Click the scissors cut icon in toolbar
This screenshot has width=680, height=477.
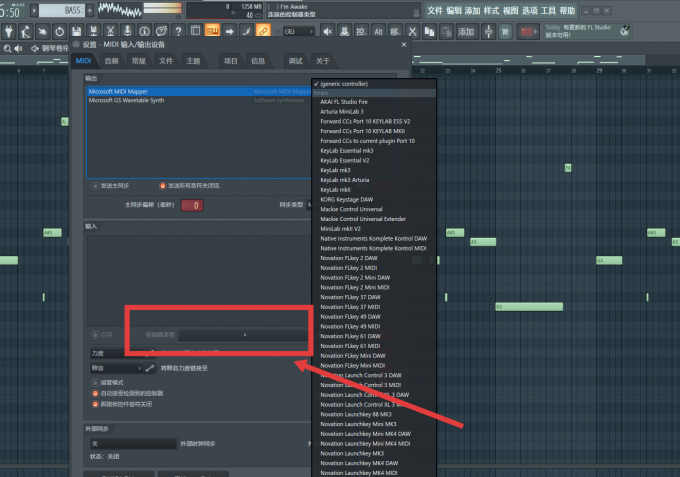110,31
